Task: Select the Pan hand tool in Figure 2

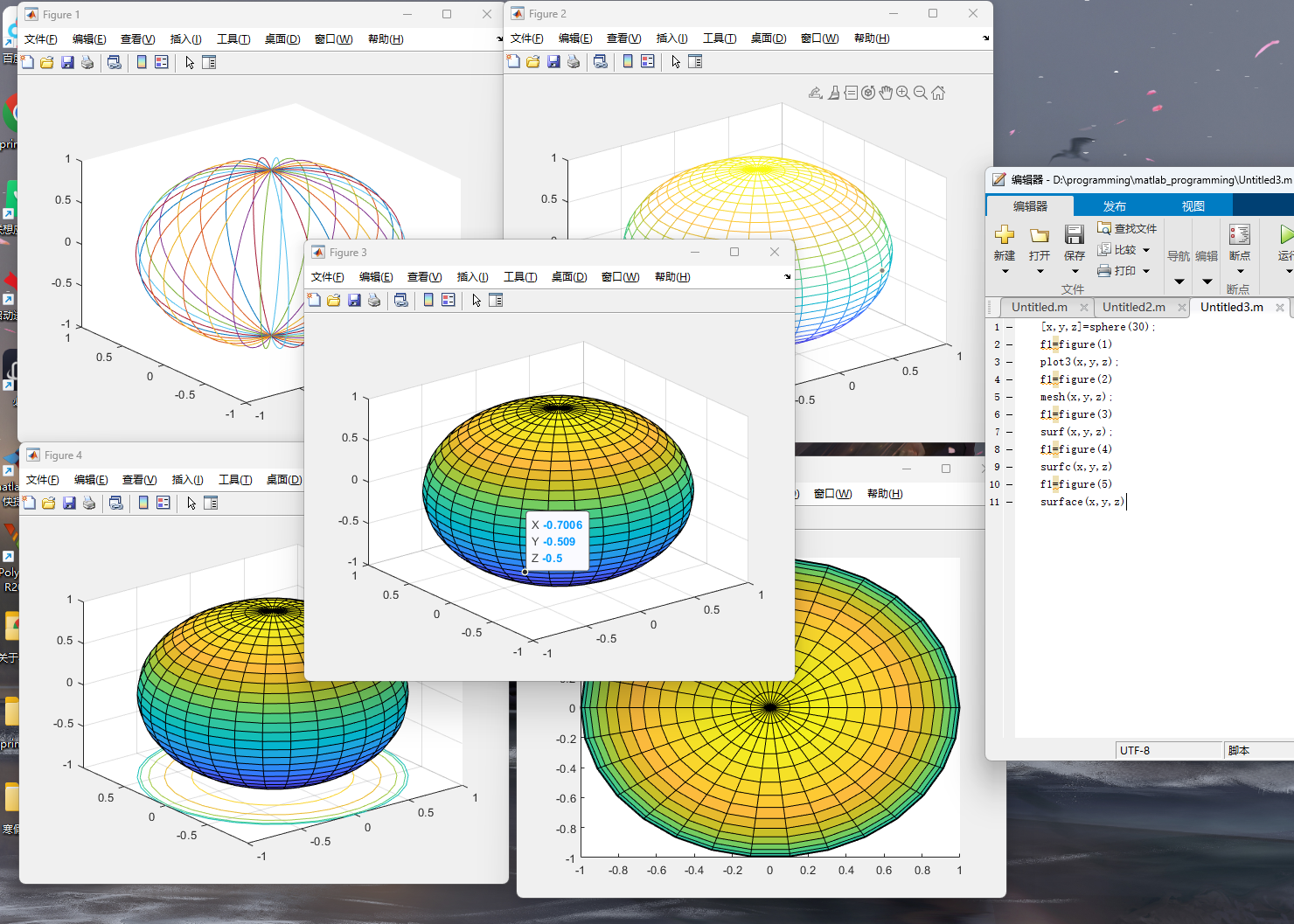Action: click(886, 93)
